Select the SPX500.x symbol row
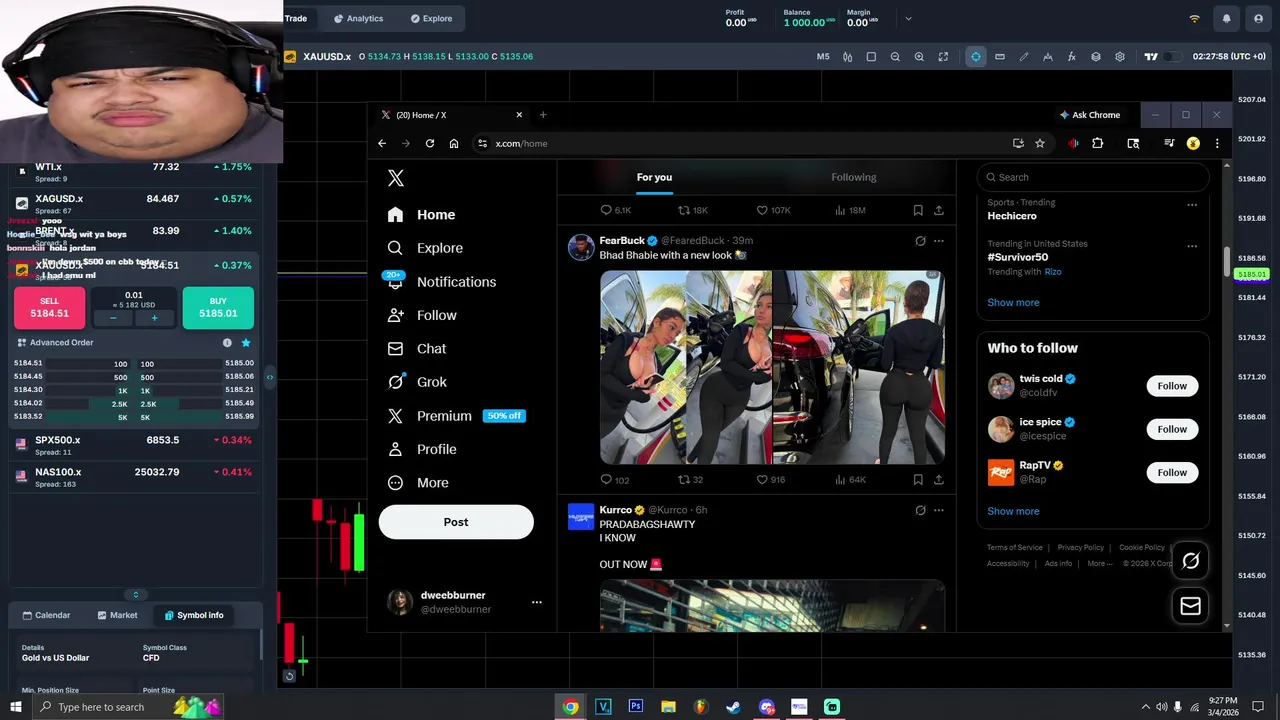This screenshot has width=1280, height=720. point(133,445)
